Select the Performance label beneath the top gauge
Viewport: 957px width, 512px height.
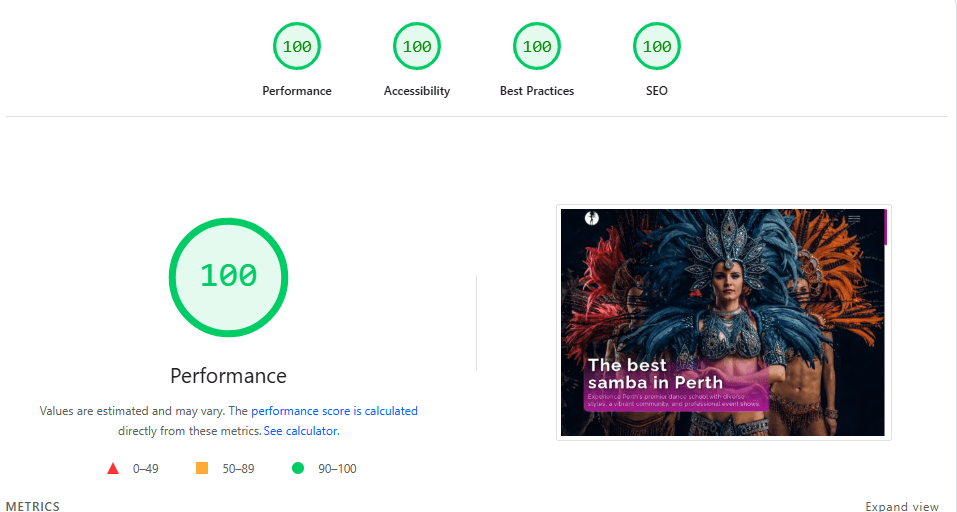[297, 91]
